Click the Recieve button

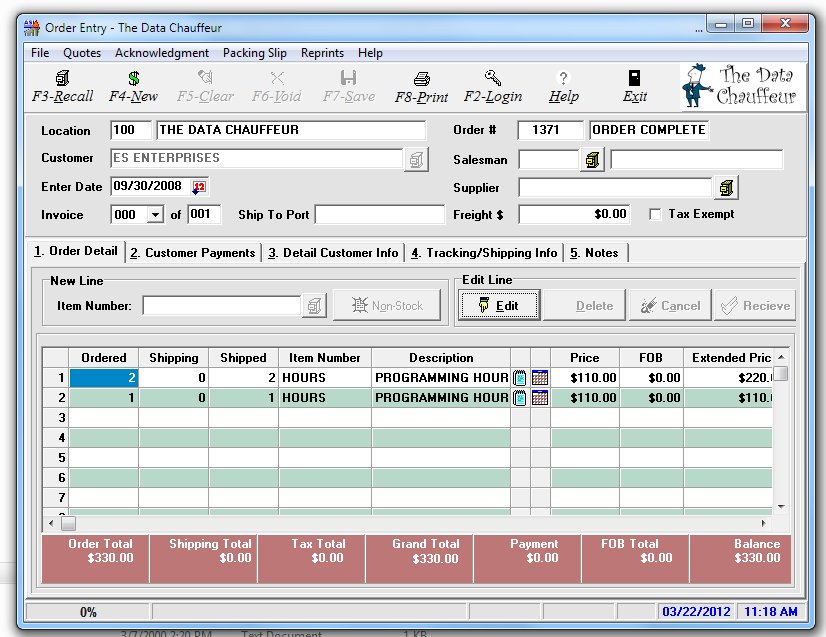(755, 305)
